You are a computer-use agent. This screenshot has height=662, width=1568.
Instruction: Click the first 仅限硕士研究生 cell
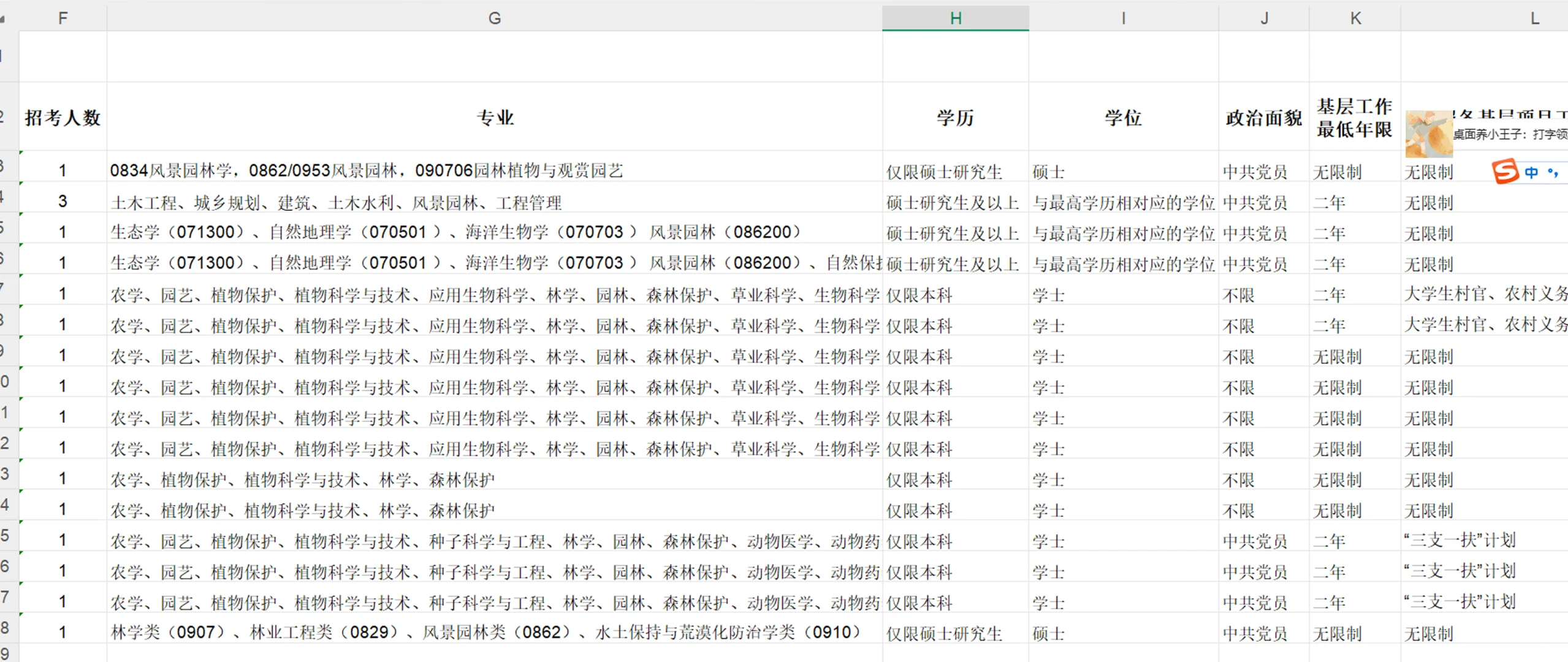[x=944, y=172]
